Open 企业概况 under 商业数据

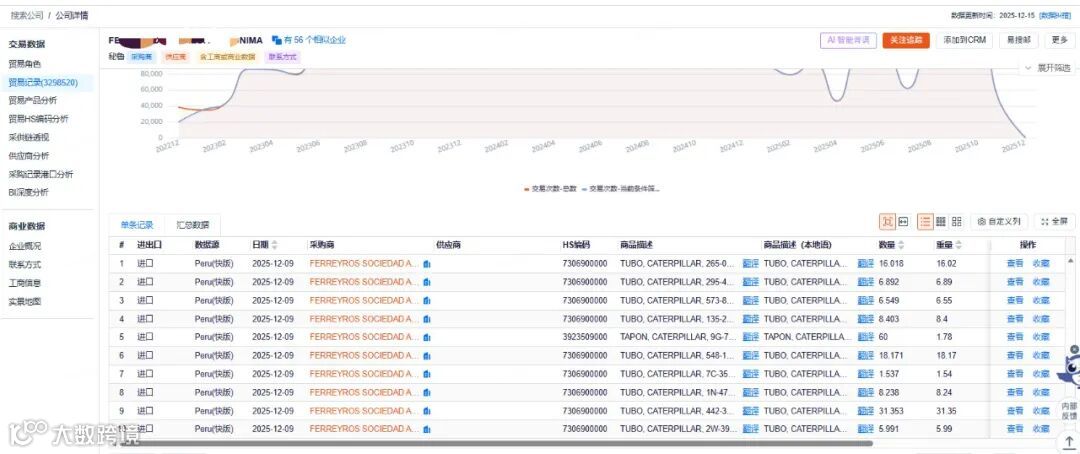[x=24, y=246]
